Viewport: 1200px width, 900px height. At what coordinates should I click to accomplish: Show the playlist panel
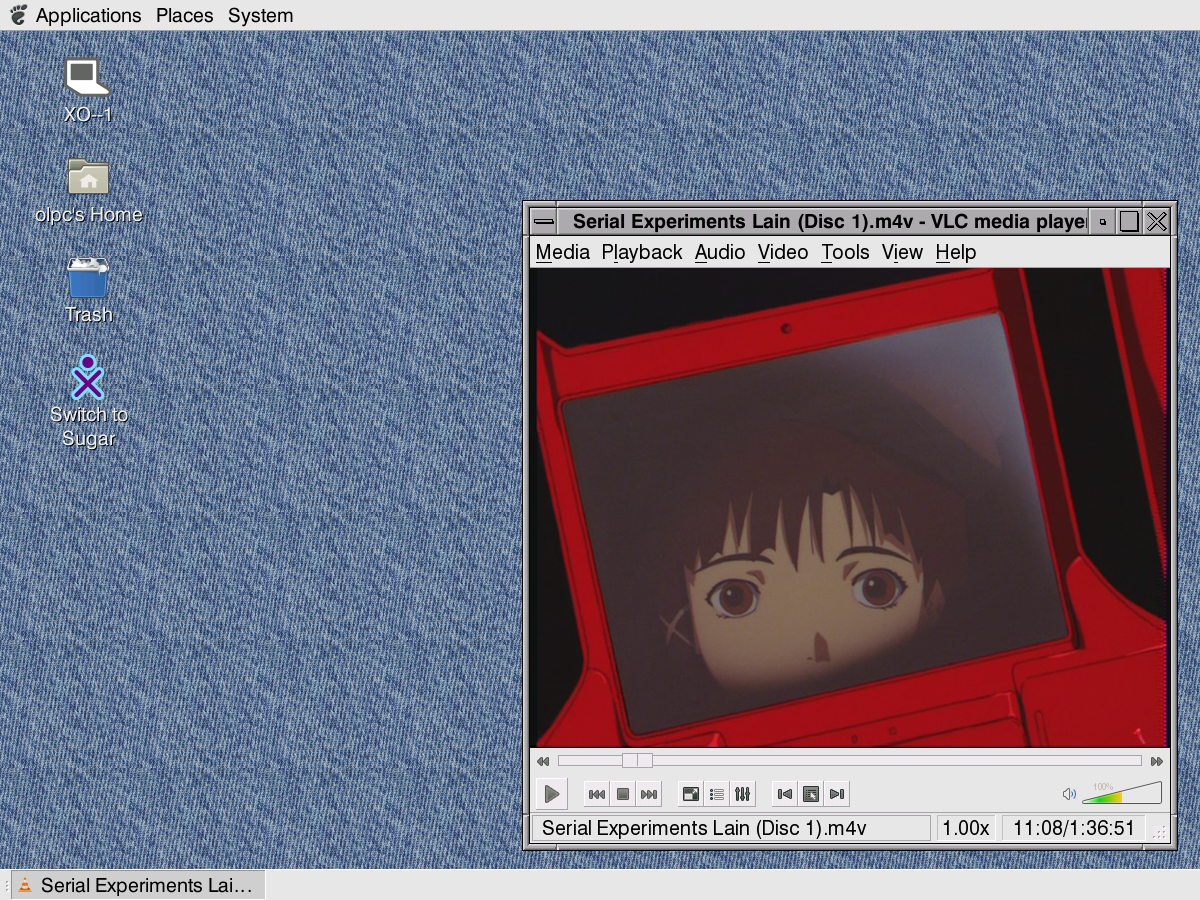(x=716, y=794)
